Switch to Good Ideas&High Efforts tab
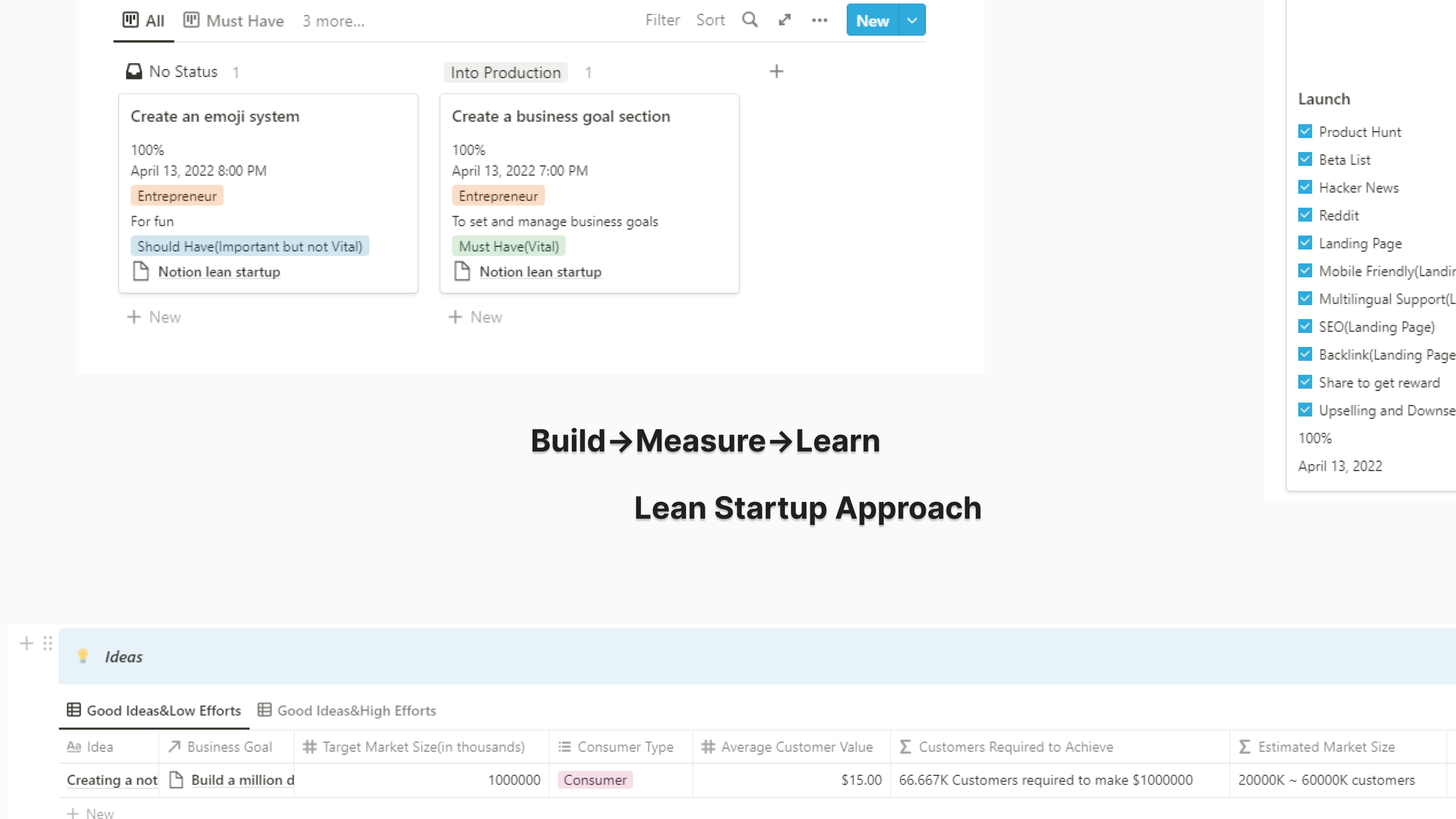 pos(356,711)
